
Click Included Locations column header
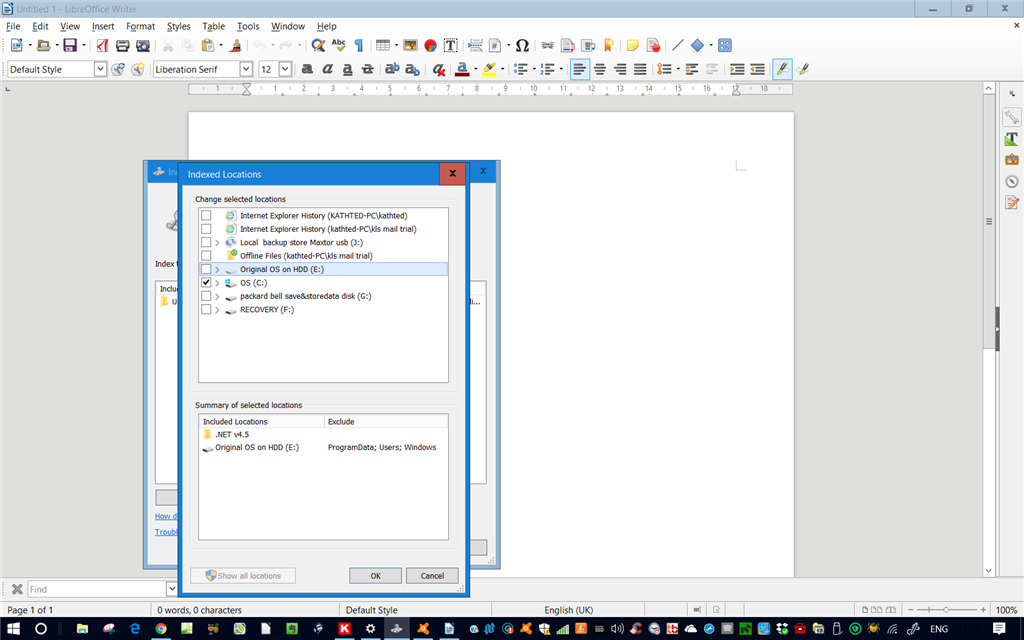261,421
